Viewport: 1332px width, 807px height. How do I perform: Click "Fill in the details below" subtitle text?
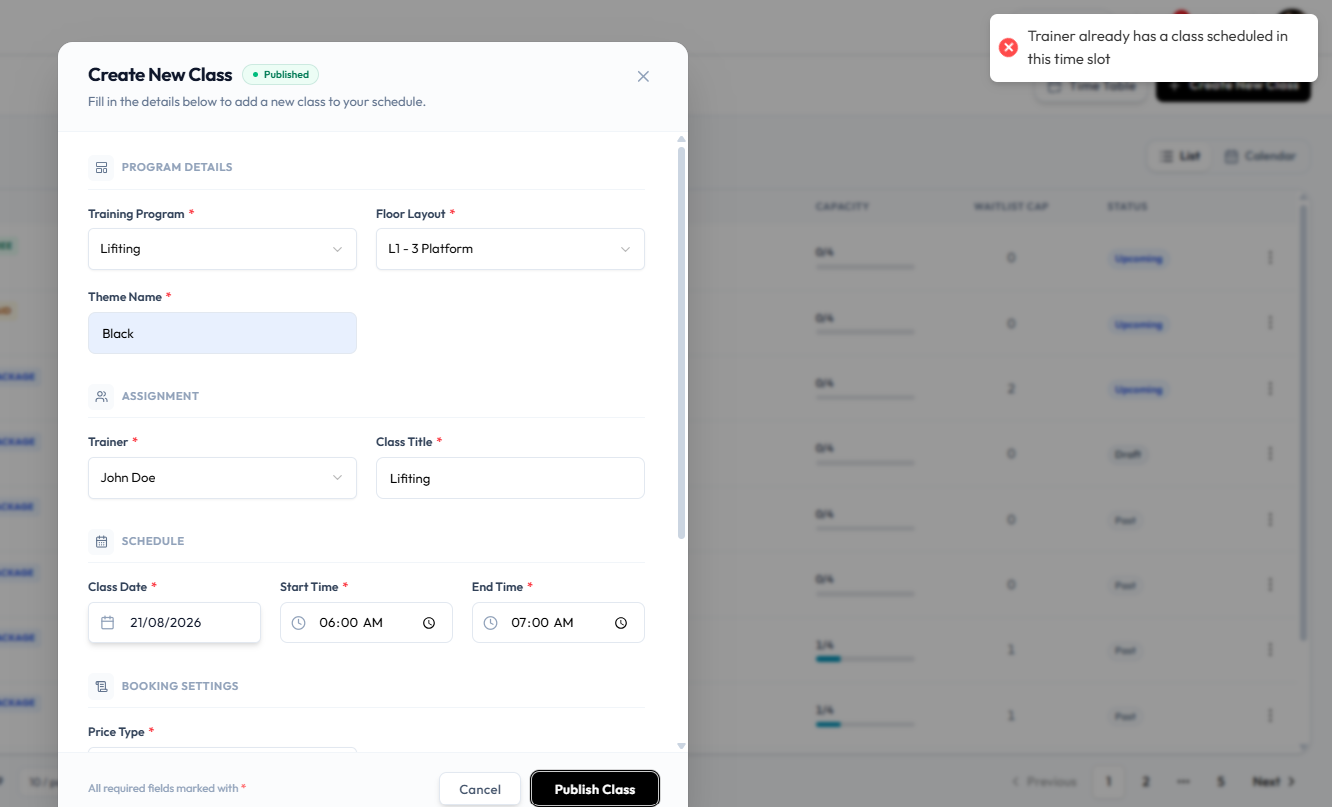257,102
